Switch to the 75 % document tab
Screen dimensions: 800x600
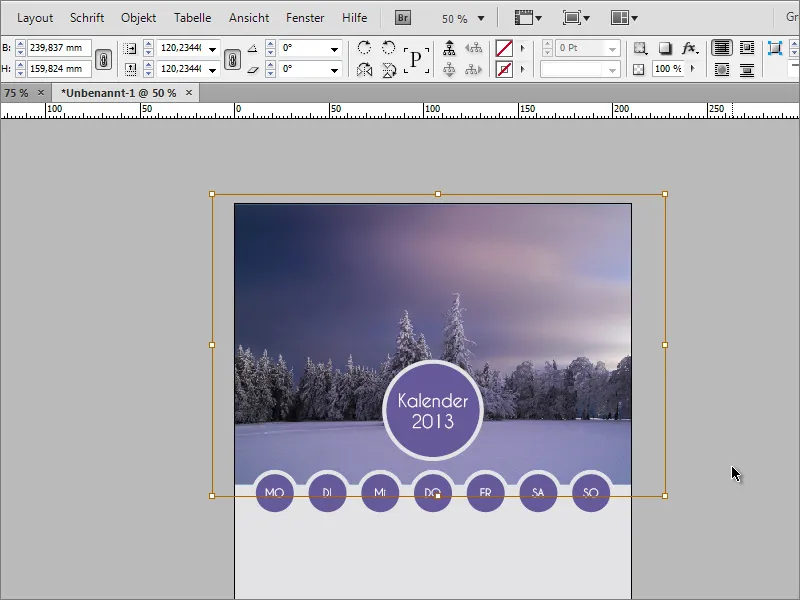click(x=16, y=93)
